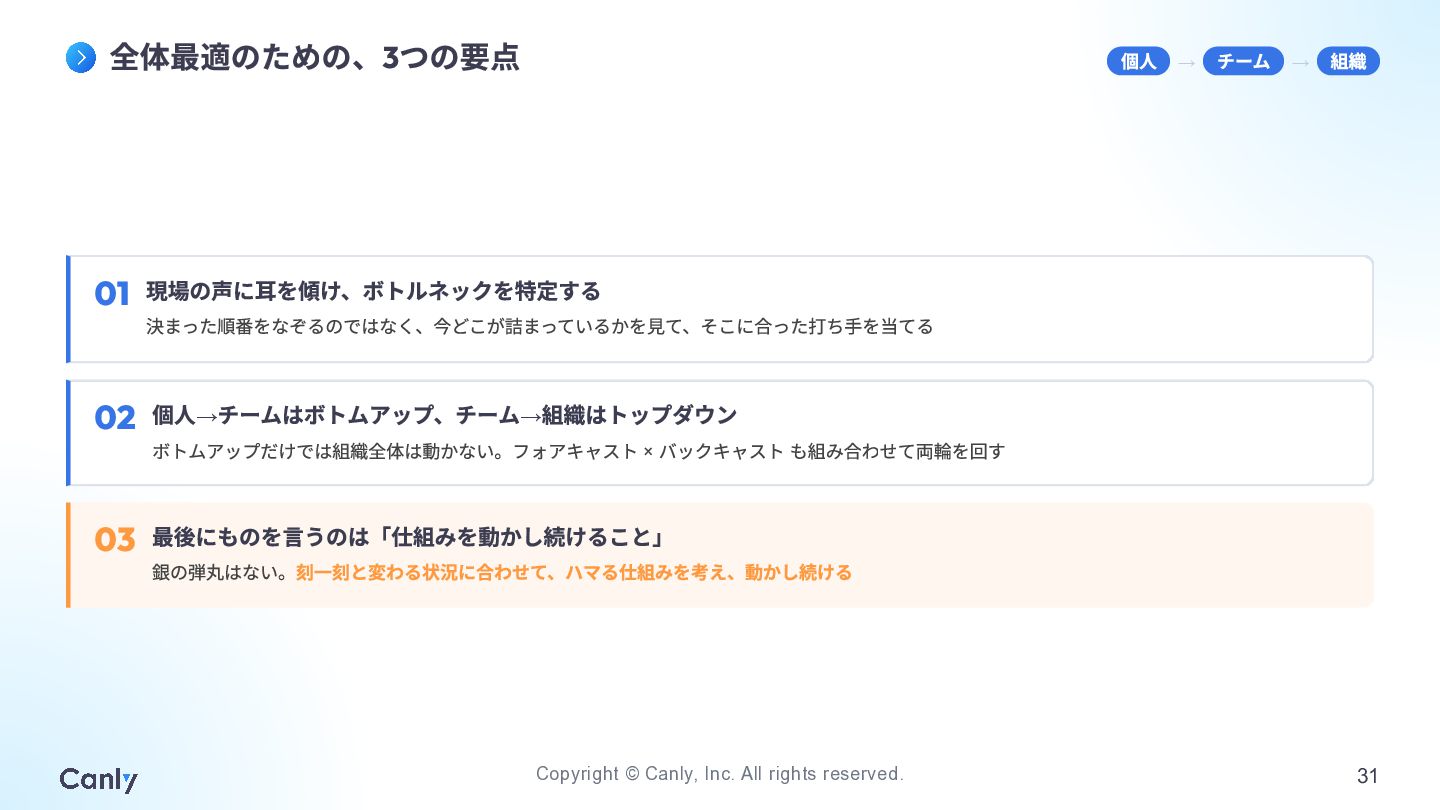The image size is (1440, 810).
Task: Click description text starting 決まった順番をなぞる
Action: tap(540, 327)
